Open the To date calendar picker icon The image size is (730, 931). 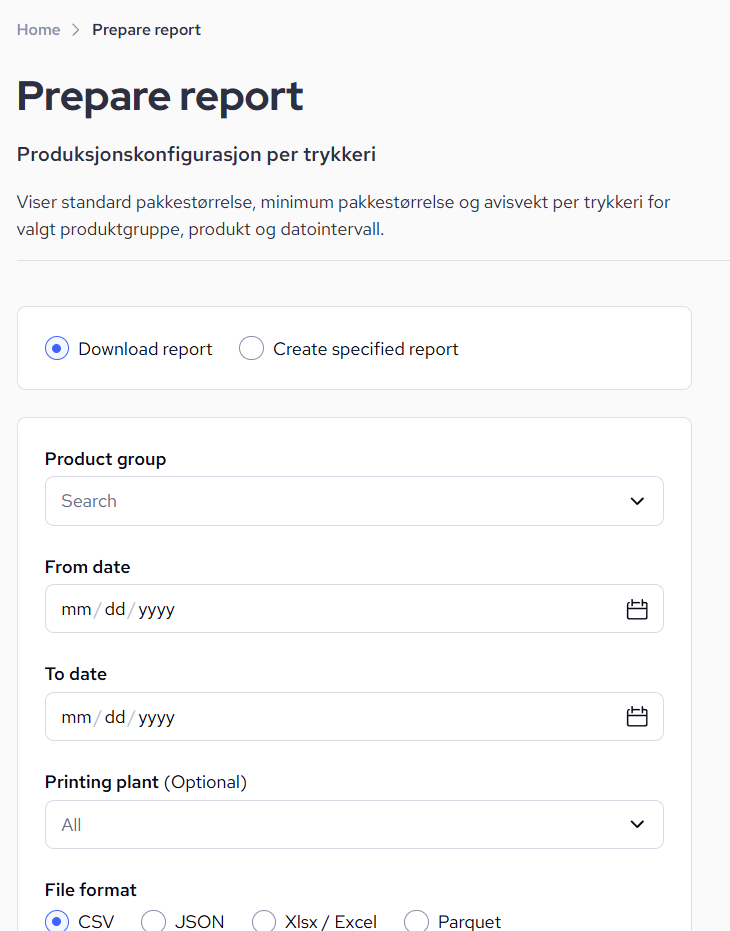637,717
